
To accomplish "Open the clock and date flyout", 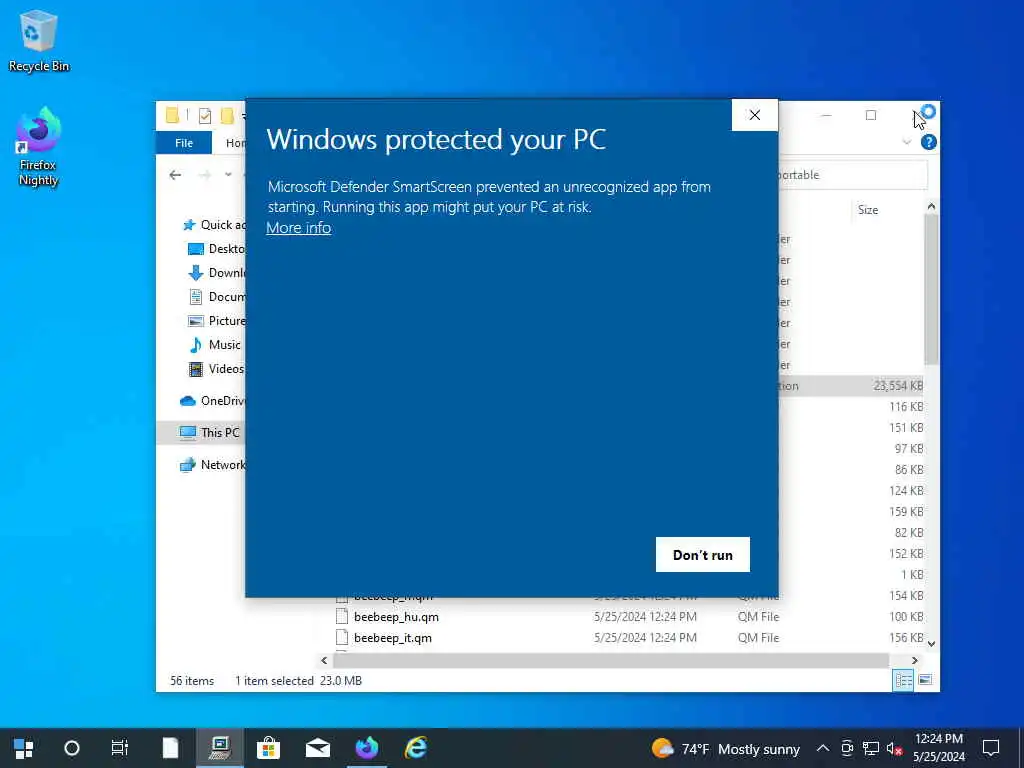I will [x=938, y=748].
